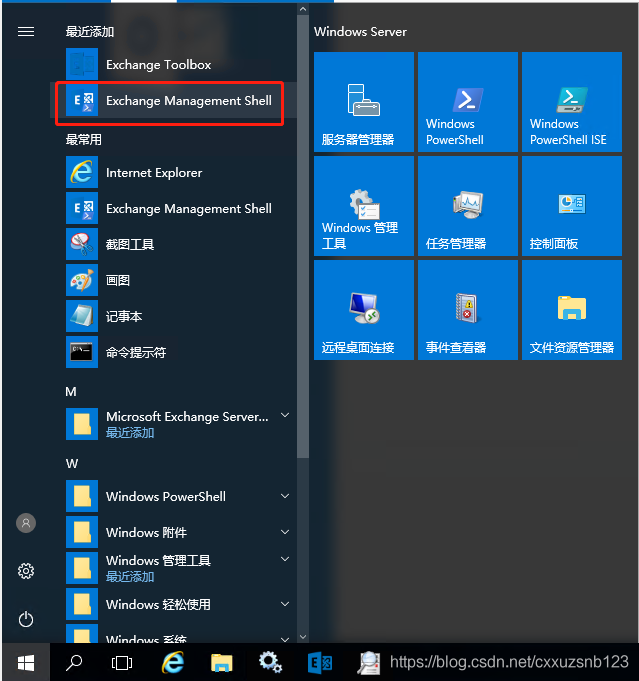The width and height of the screenshot is (639, 681).
Task: Expand Windows 系统 folder chevron
Action: 285,639
